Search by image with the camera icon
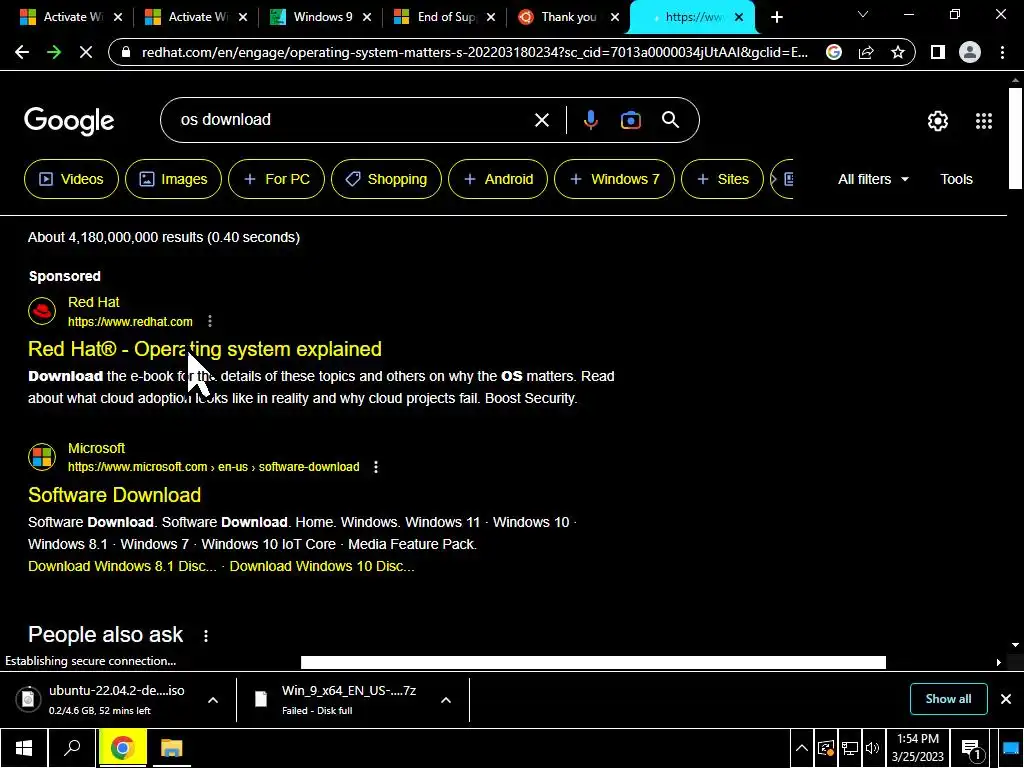Viewport: 1024px width, 768px height. pos(630,120)
